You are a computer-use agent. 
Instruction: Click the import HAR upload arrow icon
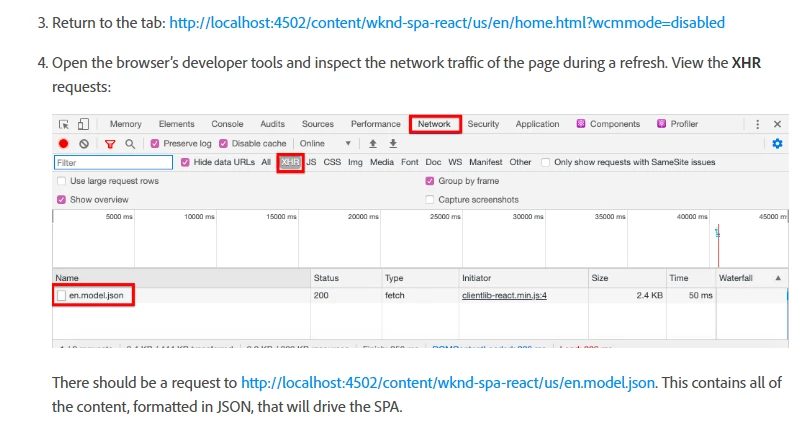coord(373,143)
